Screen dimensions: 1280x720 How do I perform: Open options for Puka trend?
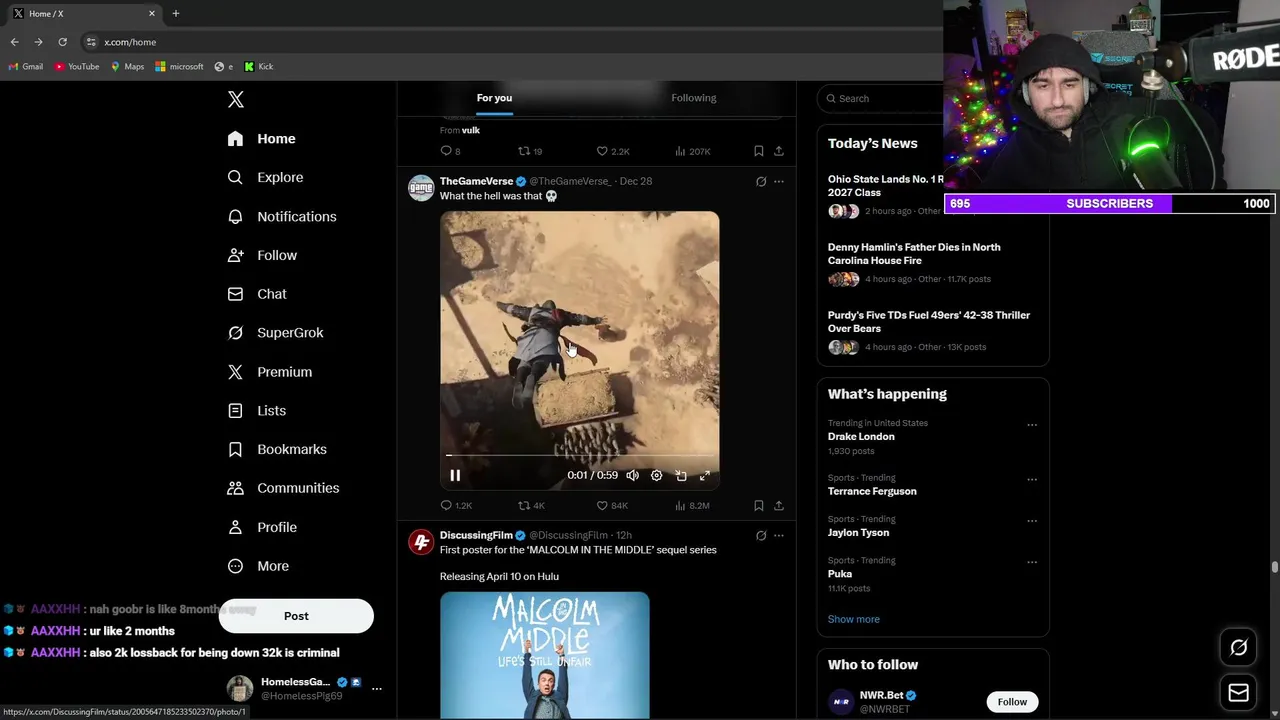[x=1032, y=563]
